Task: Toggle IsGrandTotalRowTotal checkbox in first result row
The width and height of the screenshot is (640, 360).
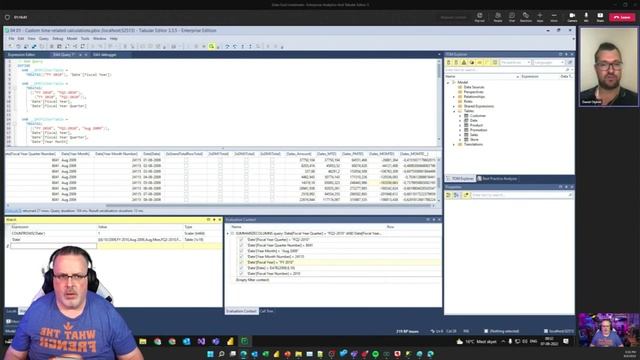Action: (x=186, y=160)
